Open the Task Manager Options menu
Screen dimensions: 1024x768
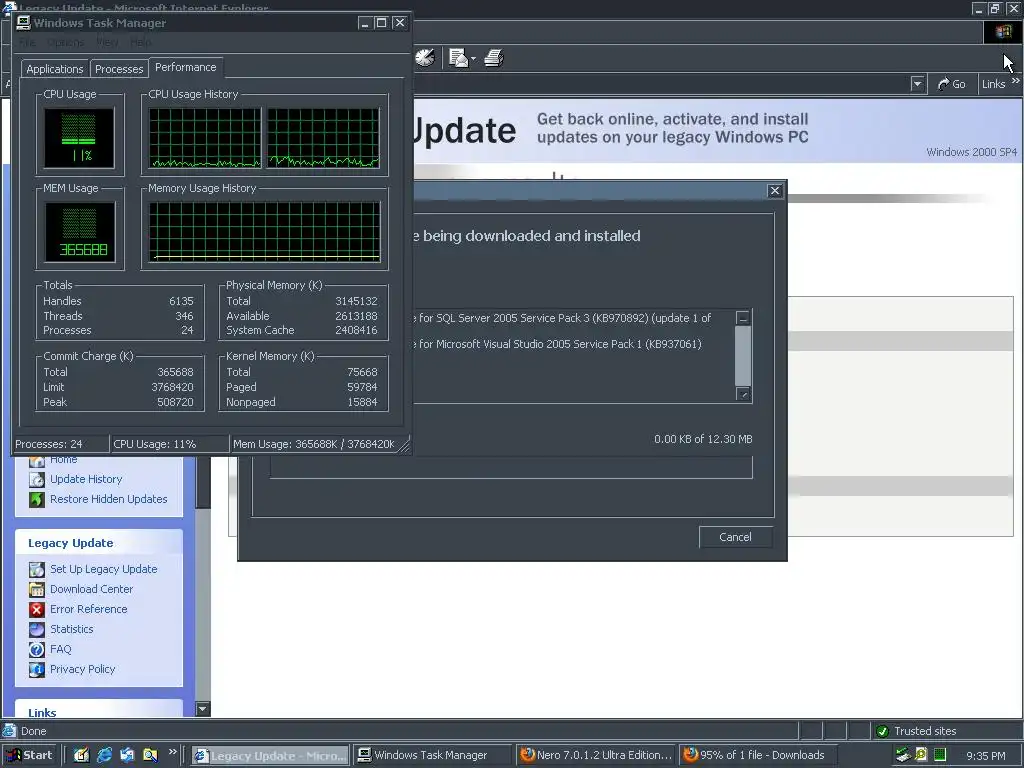[x=66, y=42]
